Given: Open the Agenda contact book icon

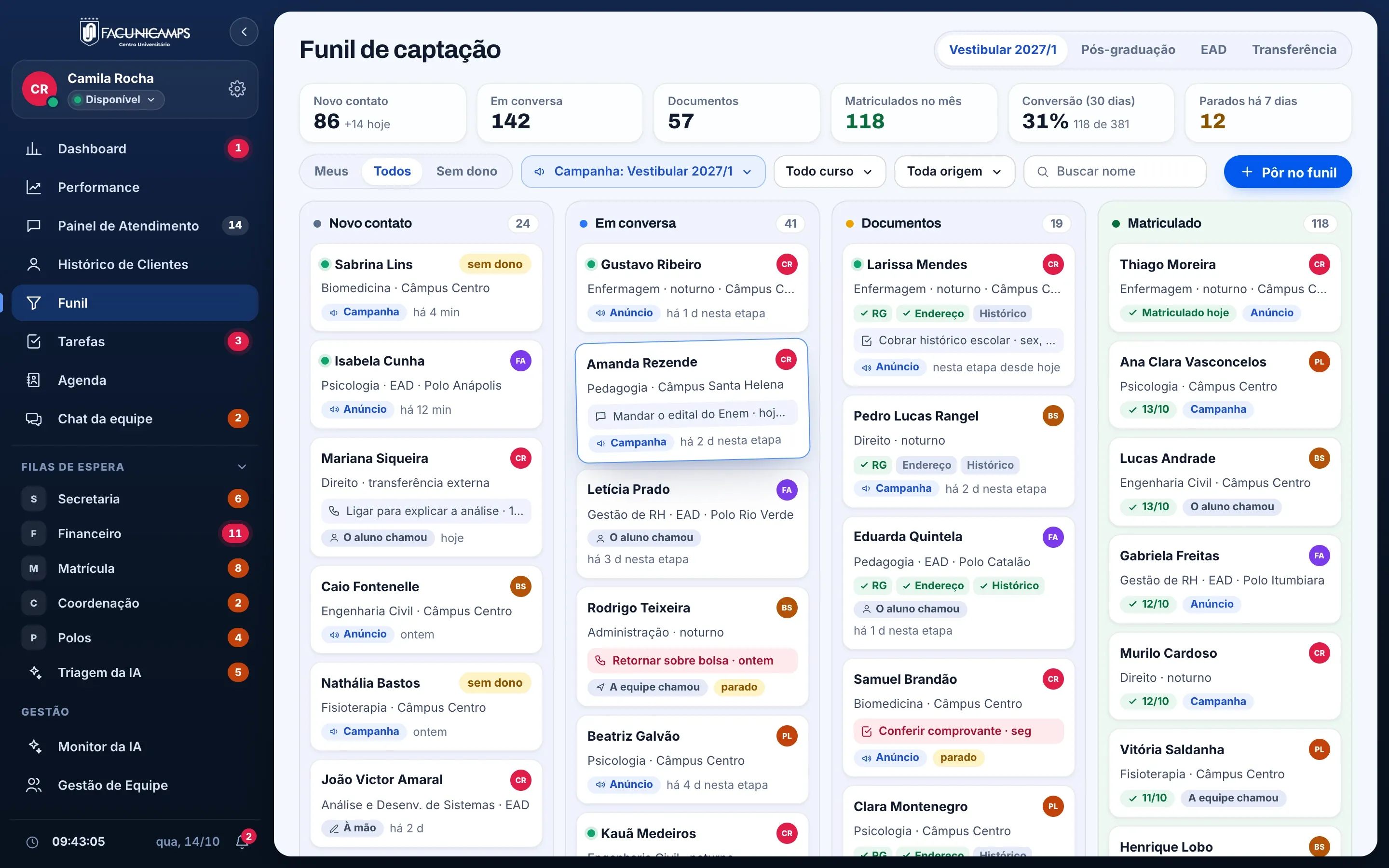Looking at the screenshot, I should tap(34, 380).
